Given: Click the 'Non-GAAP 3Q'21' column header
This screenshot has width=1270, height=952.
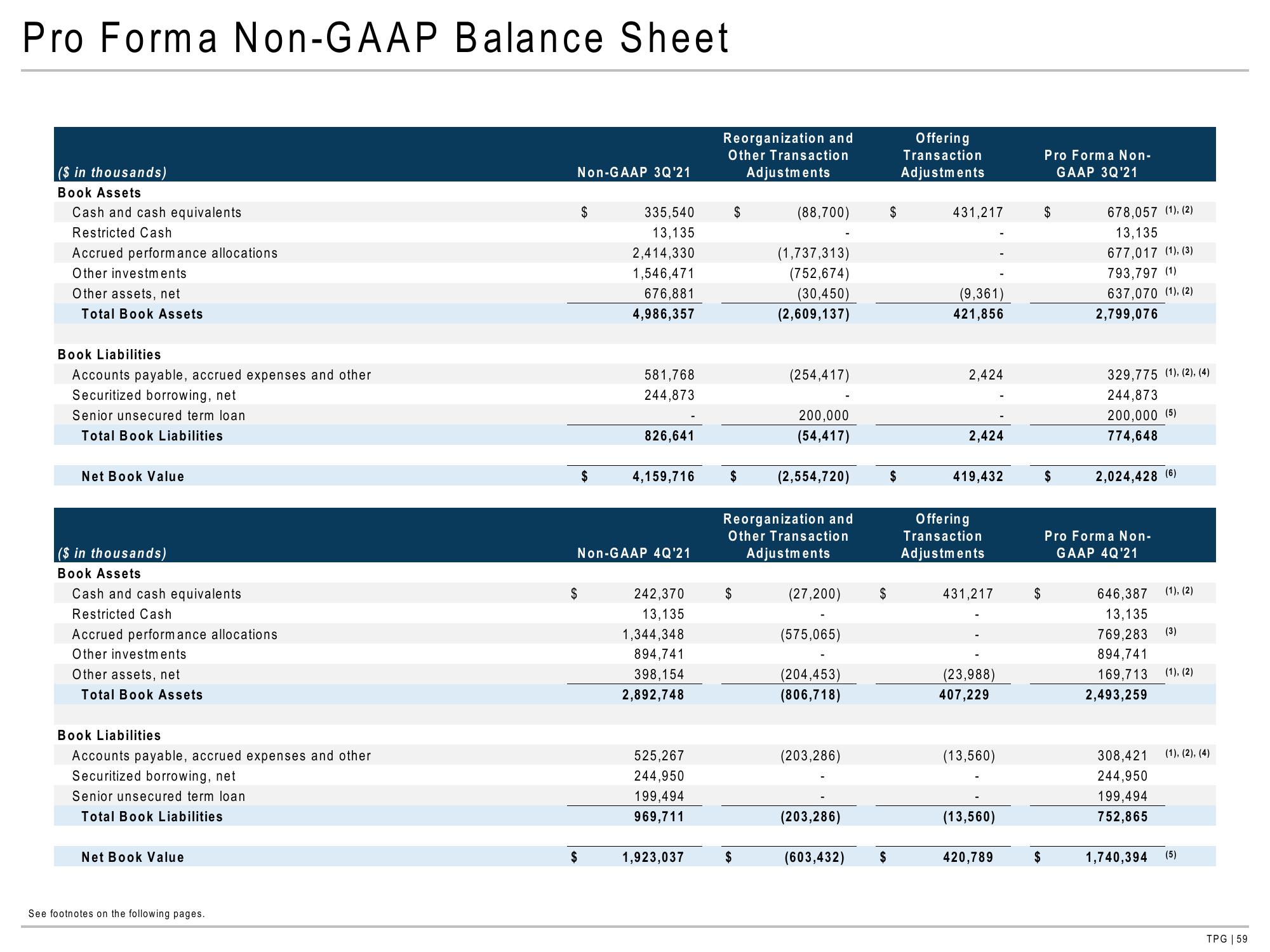Looking at the screenshot, I should click(x=634, y=173).
